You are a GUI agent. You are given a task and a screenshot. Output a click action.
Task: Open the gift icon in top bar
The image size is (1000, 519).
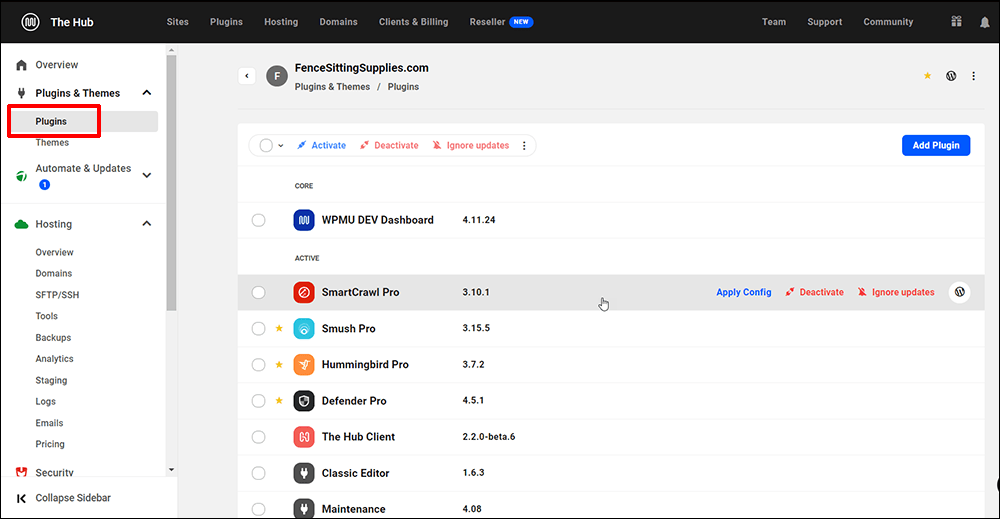point(956,22)
